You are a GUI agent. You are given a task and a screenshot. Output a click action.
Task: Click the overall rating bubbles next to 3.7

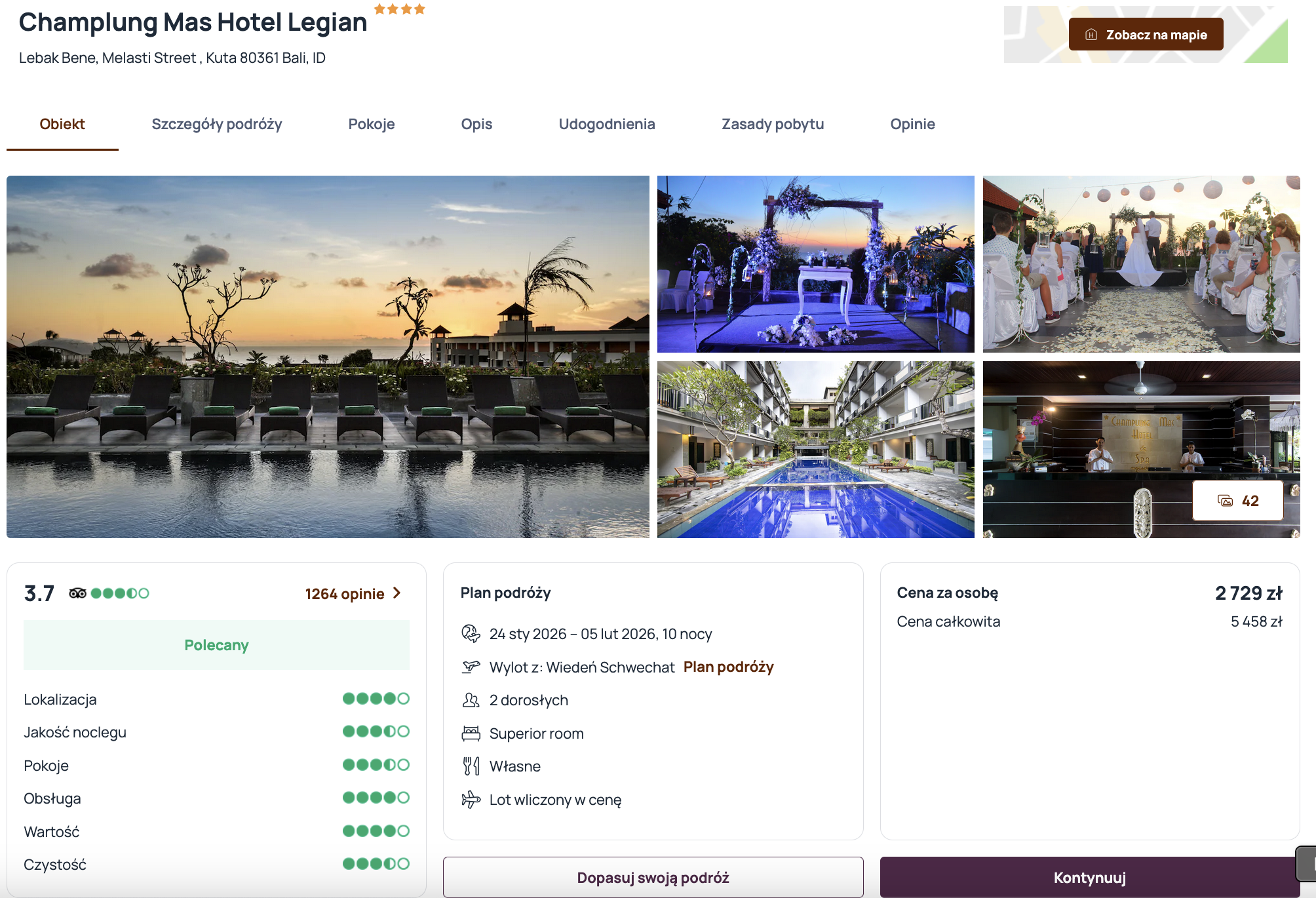[x=120, y=593]
